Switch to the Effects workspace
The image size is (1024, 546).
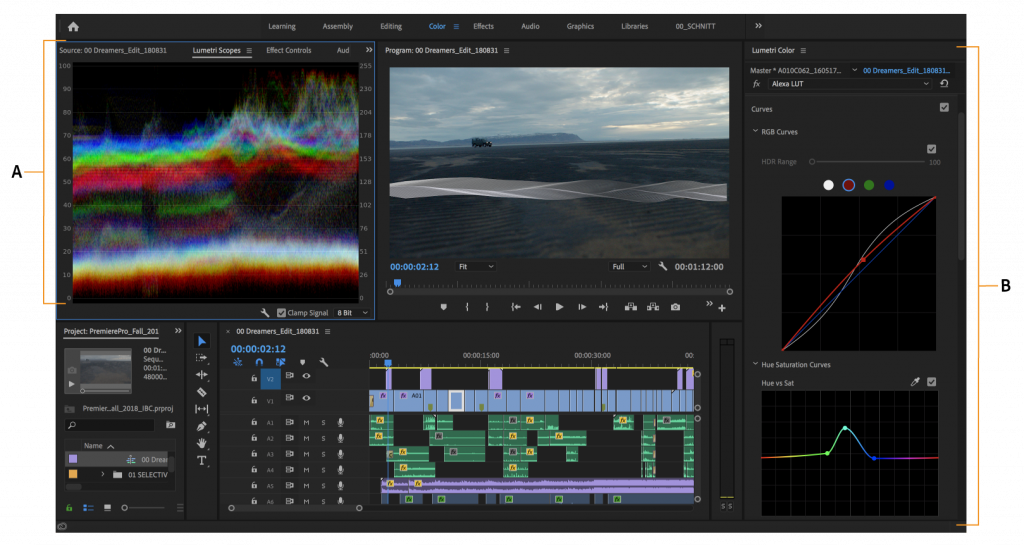tap(483, 26)
